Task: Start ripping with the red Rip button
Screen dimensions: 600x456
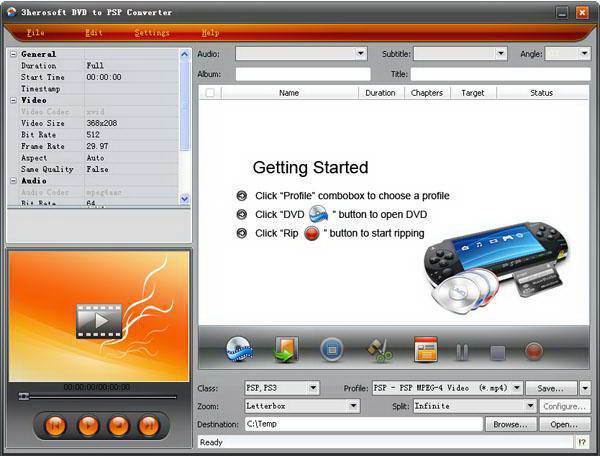Action: coord(533,352)
